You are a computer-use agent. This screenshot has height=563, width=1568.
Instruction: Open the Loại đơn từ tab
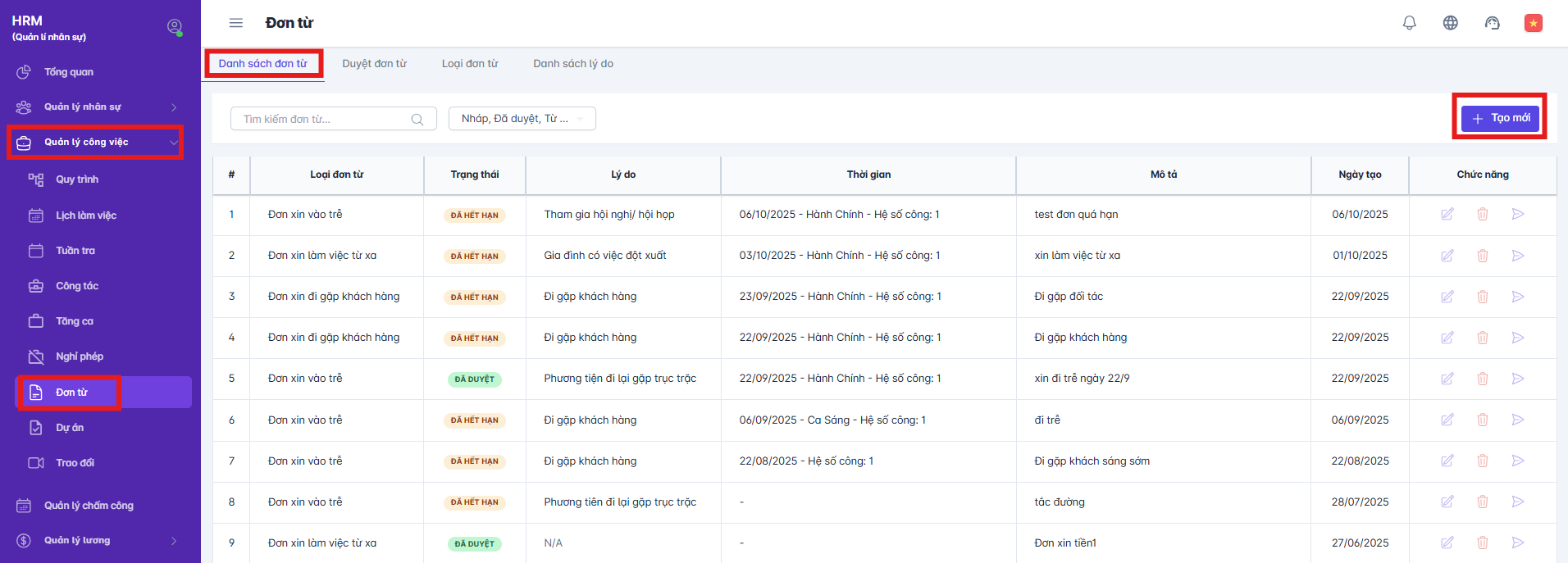pyautogui.click(x=469, y=64)
